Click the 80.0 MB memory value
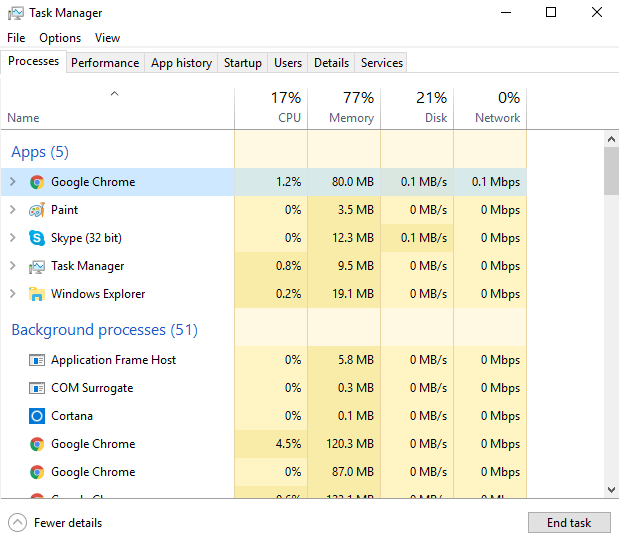This screenshot has height=544, width=619. click(x=353, y=182)
